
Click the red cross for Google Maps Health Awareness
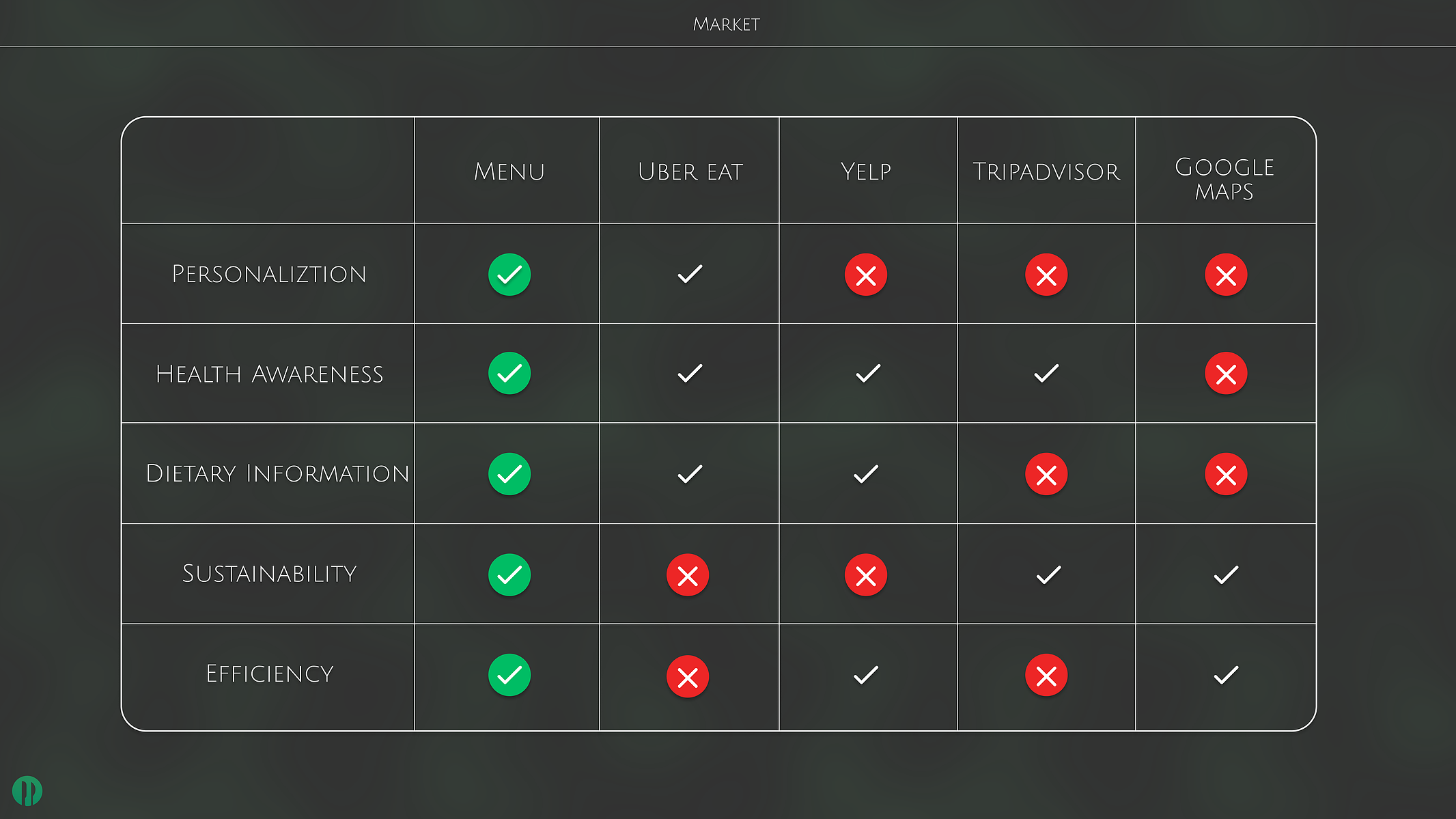point(1226,374)
